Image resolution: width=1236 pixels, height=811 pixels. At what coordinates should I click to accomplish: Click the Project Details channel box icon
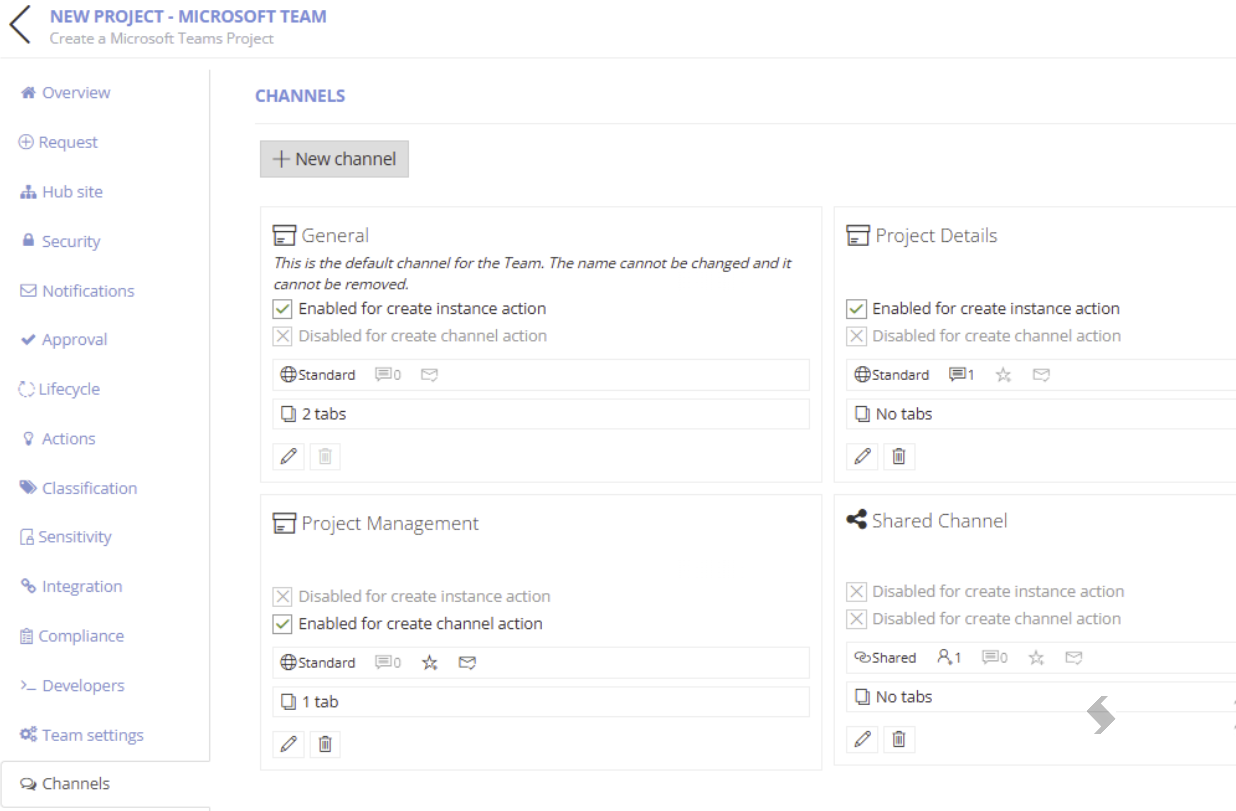point(858,236)
